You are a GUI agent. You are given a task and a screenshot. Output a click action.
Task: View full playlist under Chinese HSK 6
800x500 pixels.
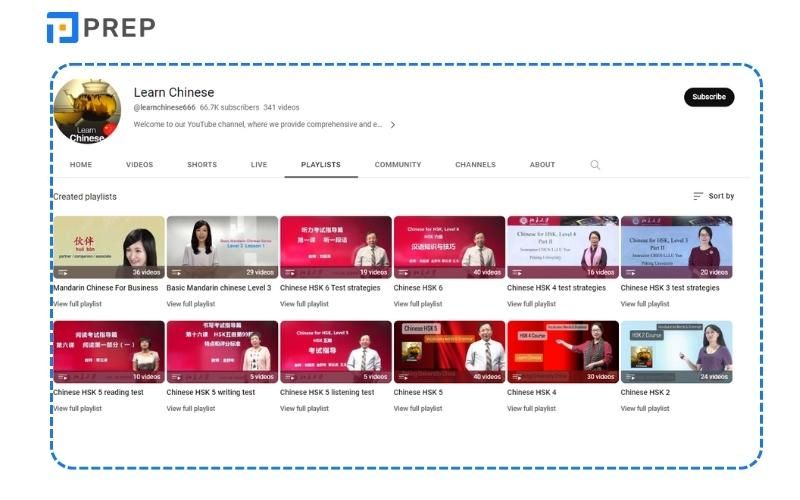pos(418,304)
